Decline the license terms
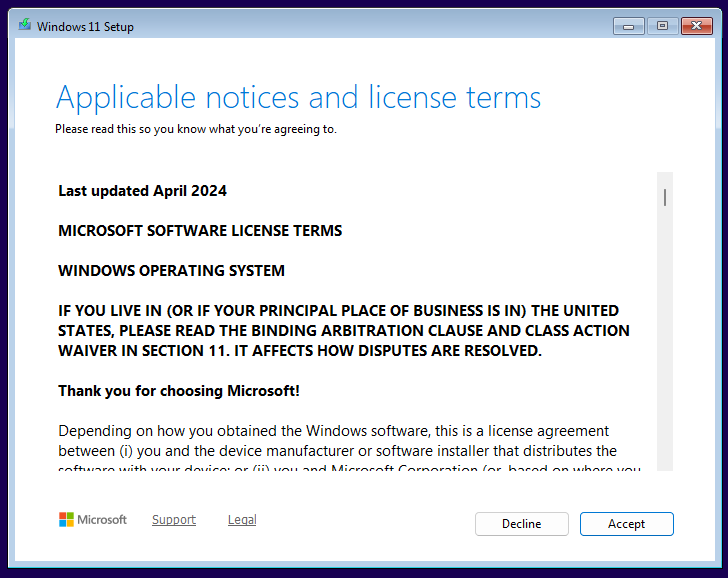This screenshot has width=728, height=578. point(521,524)
